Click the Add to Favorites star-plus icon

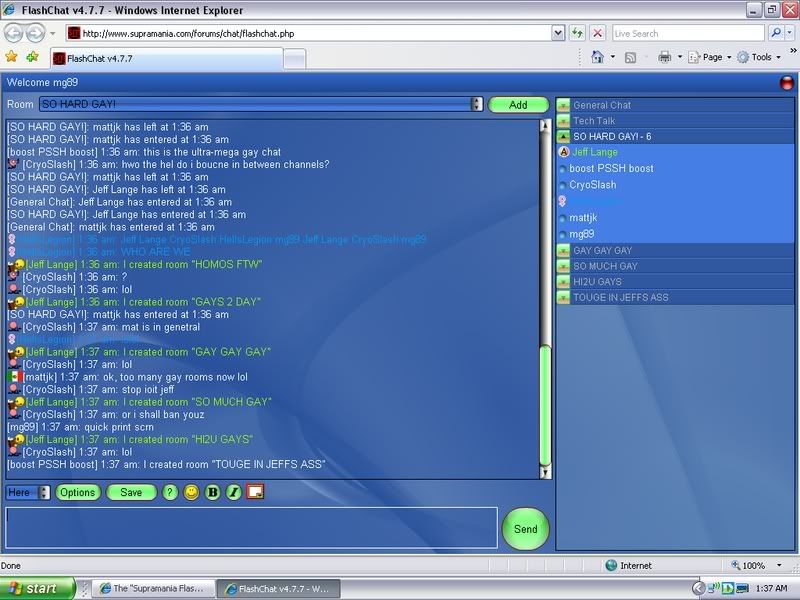[x=33, y=57]
